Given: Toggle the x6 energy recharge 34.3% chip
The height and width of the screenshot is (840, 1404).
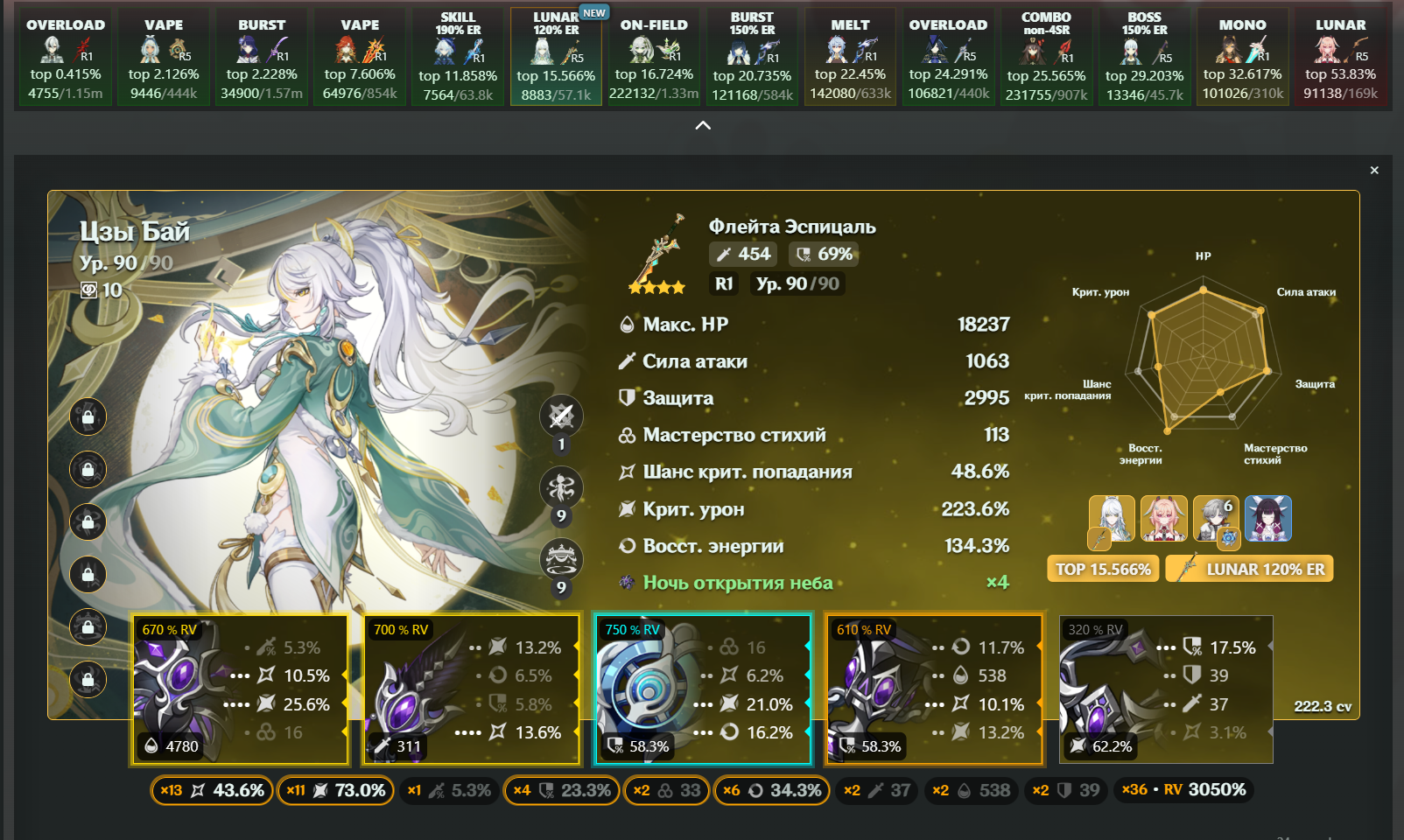Looking at the screenshot, I should 772,790.
